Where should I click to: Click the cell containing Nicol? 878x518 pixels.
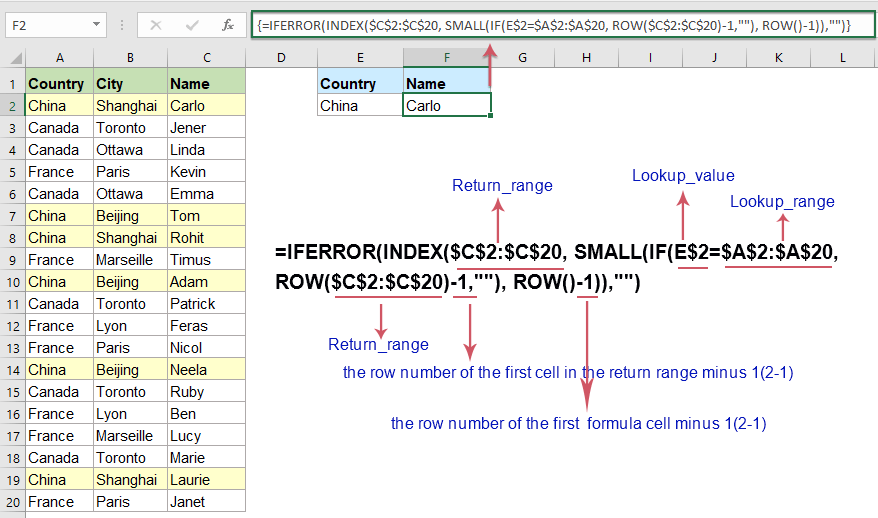coord(207,348)
